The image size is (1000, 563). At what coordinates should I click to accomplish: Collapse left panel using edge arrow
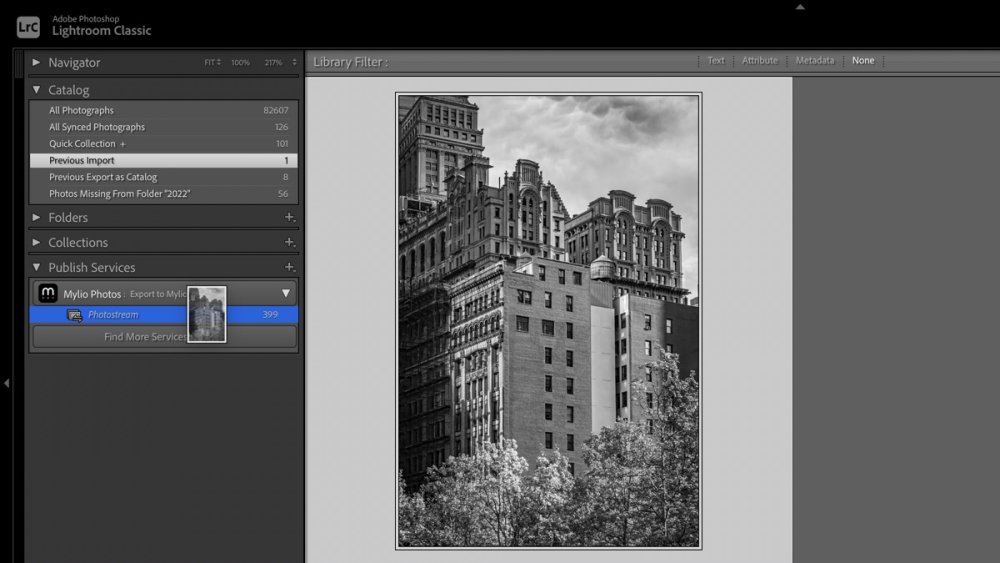click(x=6, y=383)
